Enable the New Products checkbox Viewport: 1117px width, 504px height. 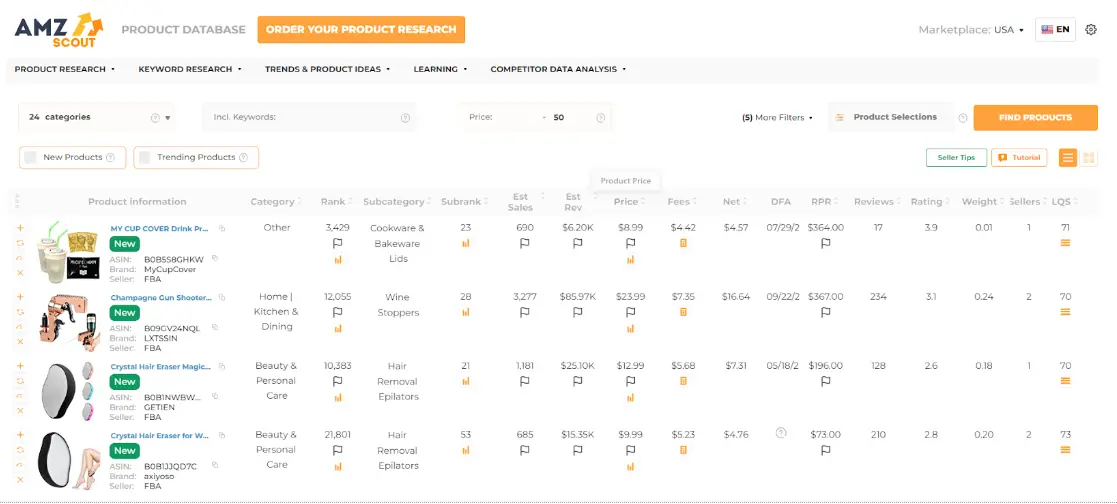click(x=31, y=158)
